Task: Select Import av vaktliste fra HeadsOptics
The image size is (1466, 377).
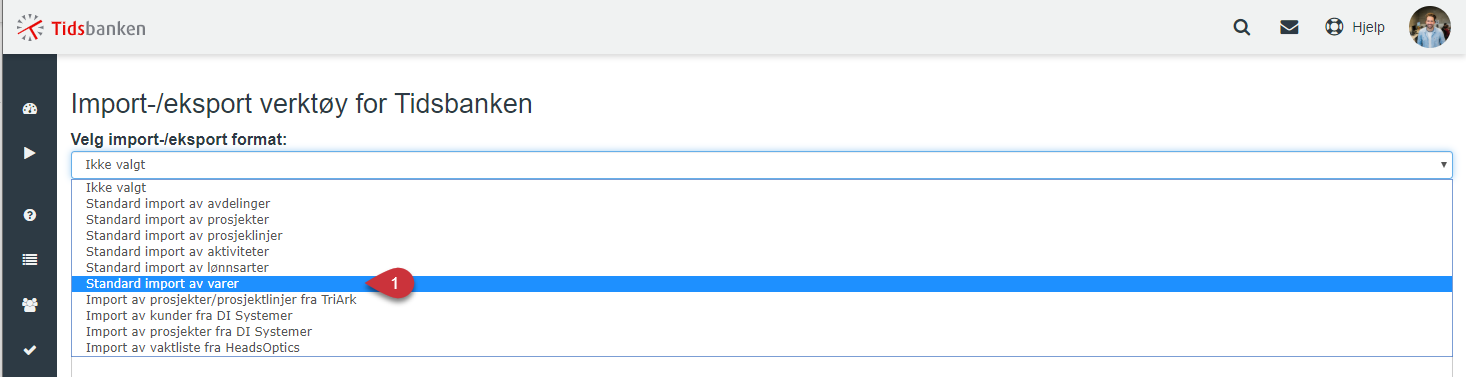Action: click(x=761, y=348)
